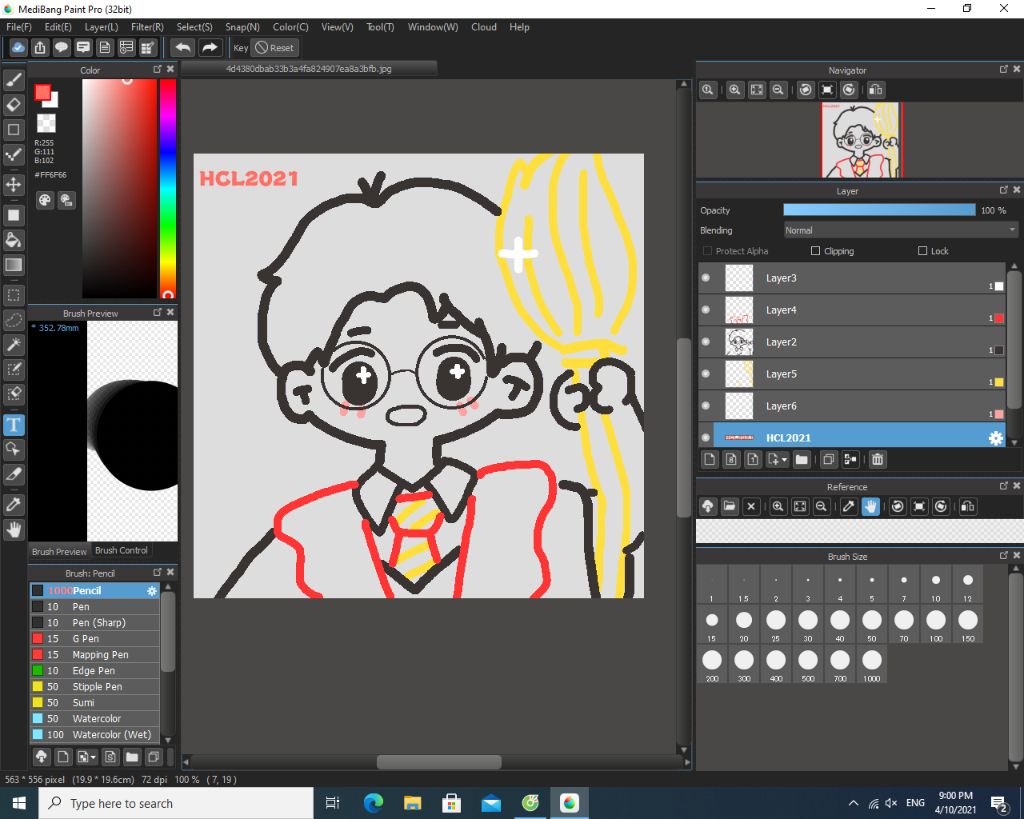Click the cloud save icon in toolbar
Image resolution: width=1024 pixels, height=819 pixels.
pyautogui.click(x=18, y=48)
